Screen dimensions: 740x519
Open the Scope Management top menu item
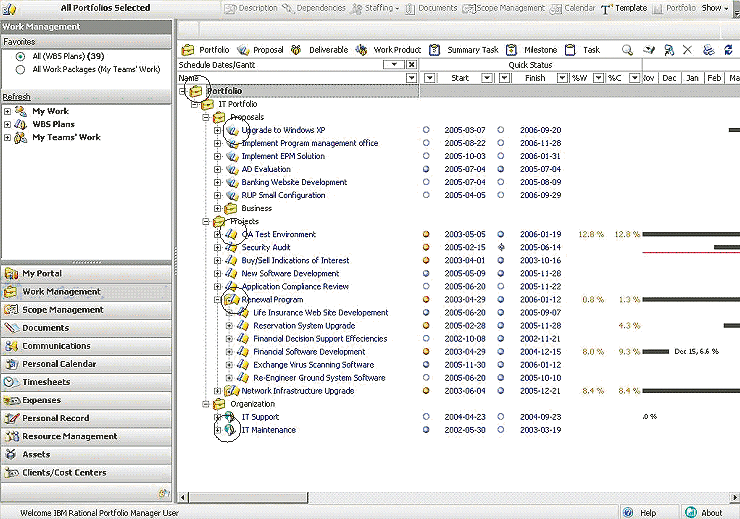coord(504,8)
